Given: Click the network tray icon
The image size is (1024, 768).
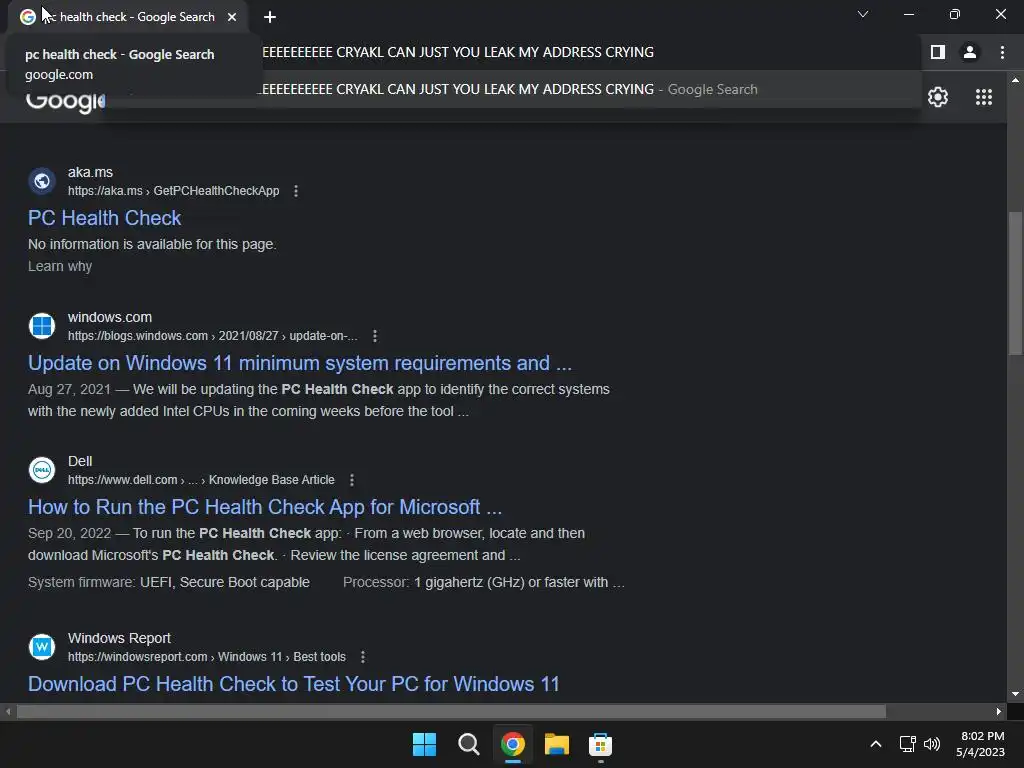Looking at the screenshot, I should pyautogui.click(x=907, y=744).
